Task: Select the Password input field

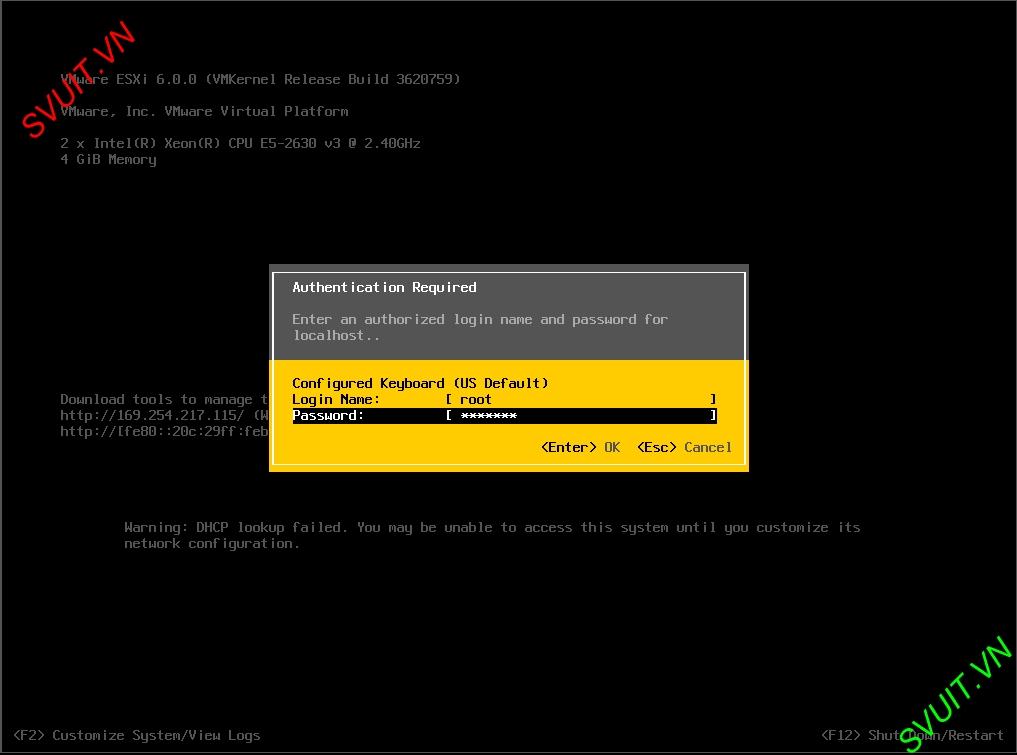Action: pos(581,415)
